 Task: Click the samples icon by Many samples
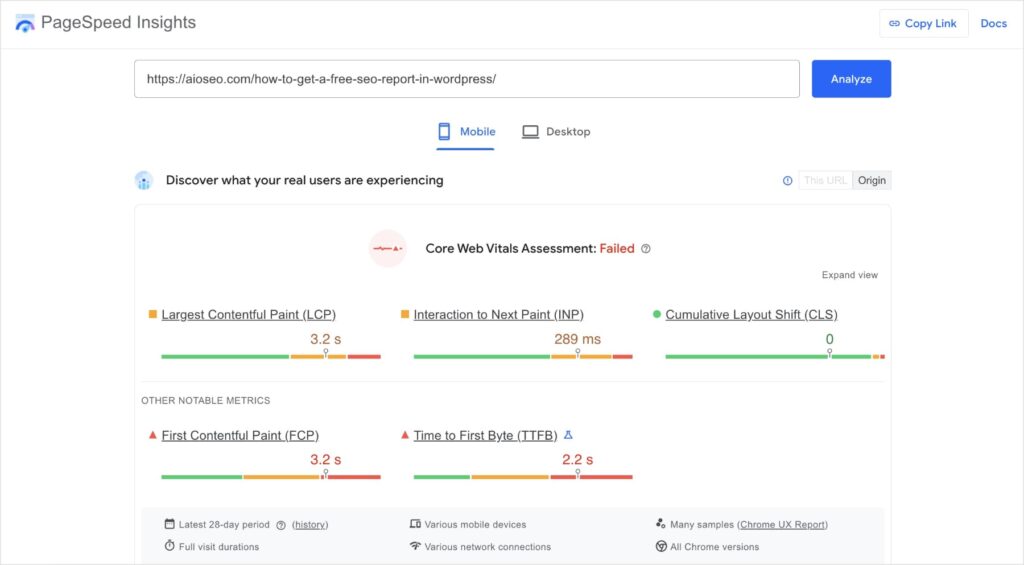point(660,524)
